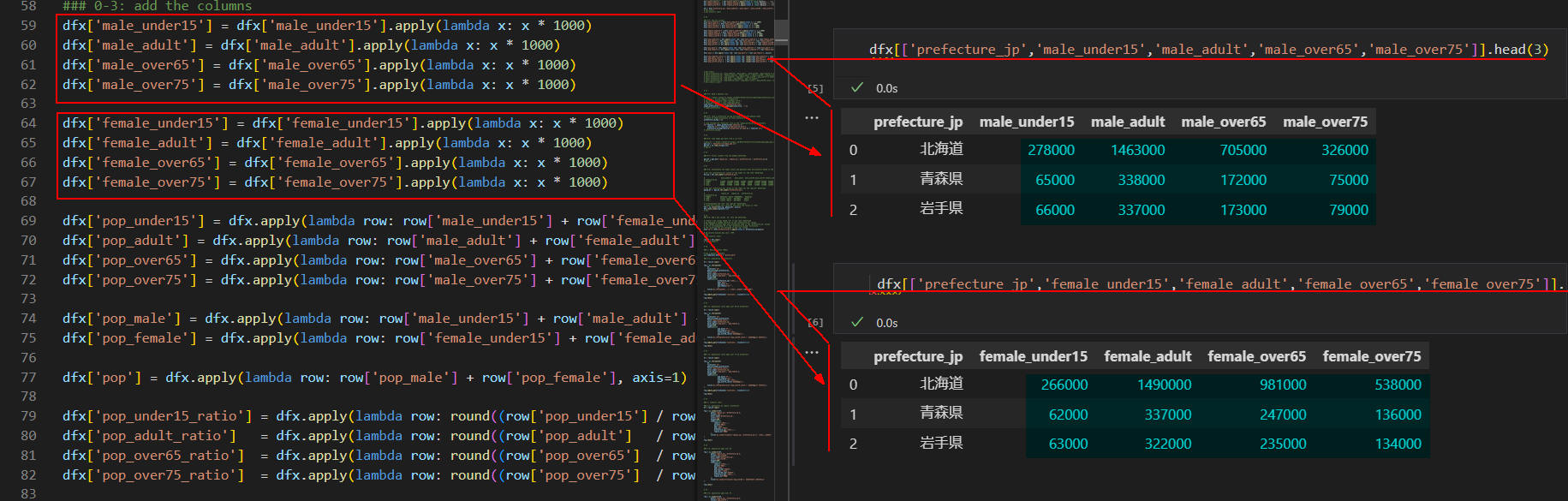The height and width of the screenshot is (501, 1568).
Task: Click the dfx['pop_under15'] assignment on line 69
Action: click(x=379, y=221)
